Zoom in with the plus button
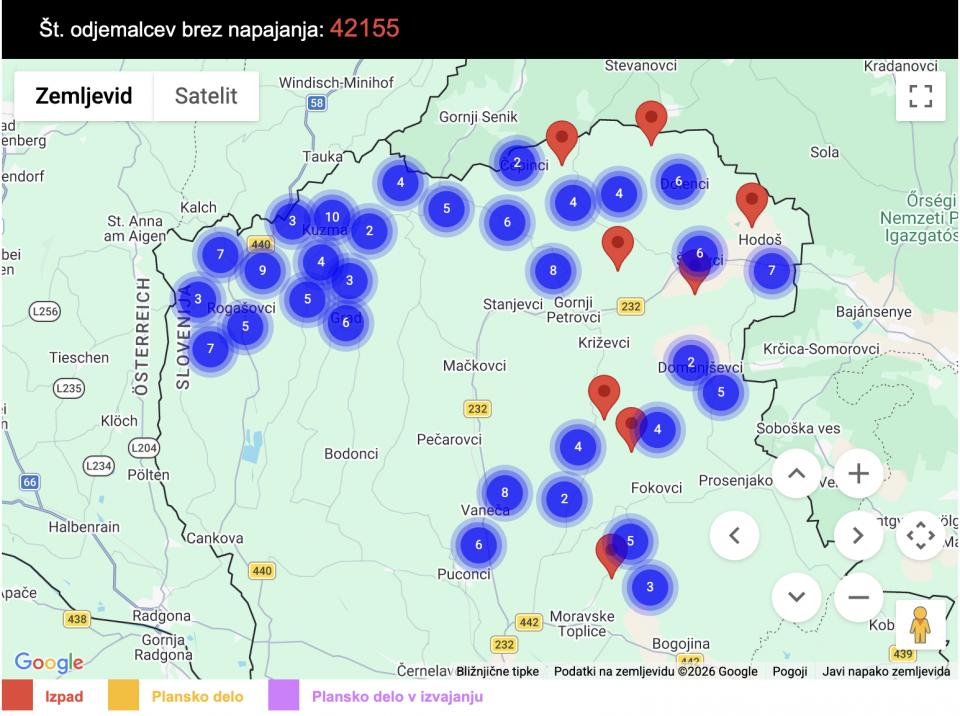The height and width of the screenshot is (716, 960). (858, 474)
